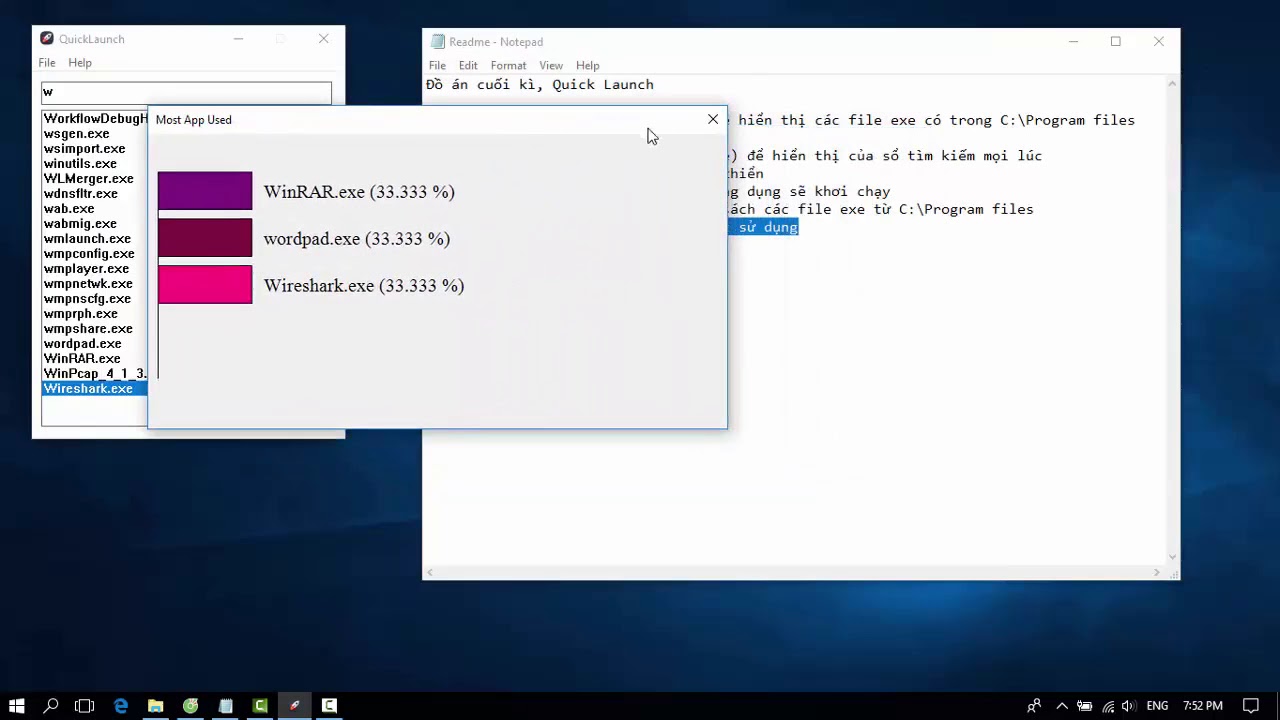The width and height of the screenshot is (1280, 720).
Task: Click the purple WinRAR.exe chart bar
Action: coord(205,191)
